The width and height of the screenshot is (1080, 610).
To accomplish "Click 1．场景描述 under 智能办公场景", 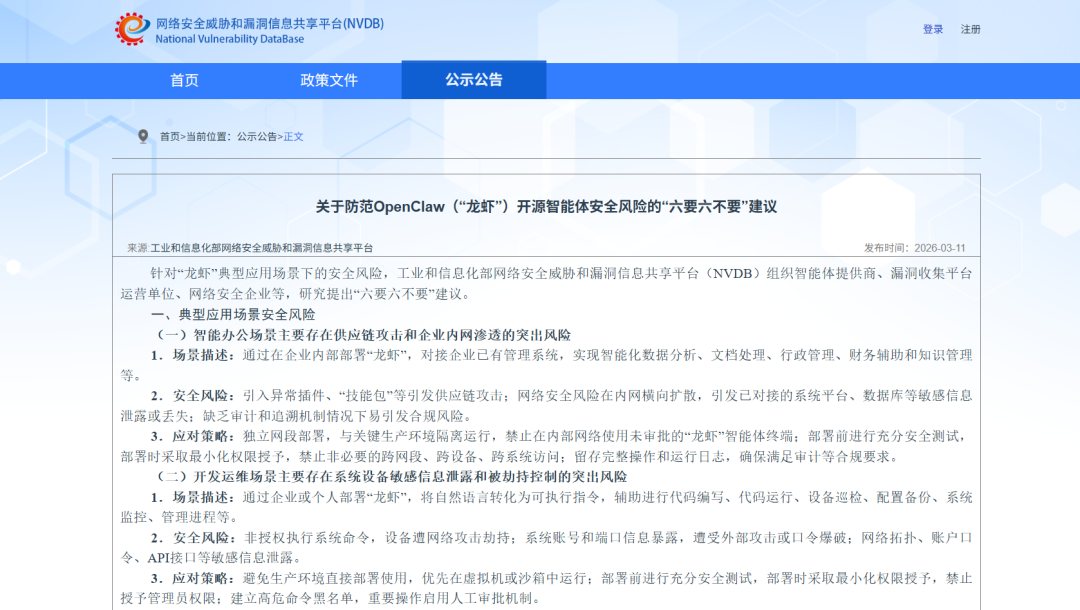I will pos(546,365).
